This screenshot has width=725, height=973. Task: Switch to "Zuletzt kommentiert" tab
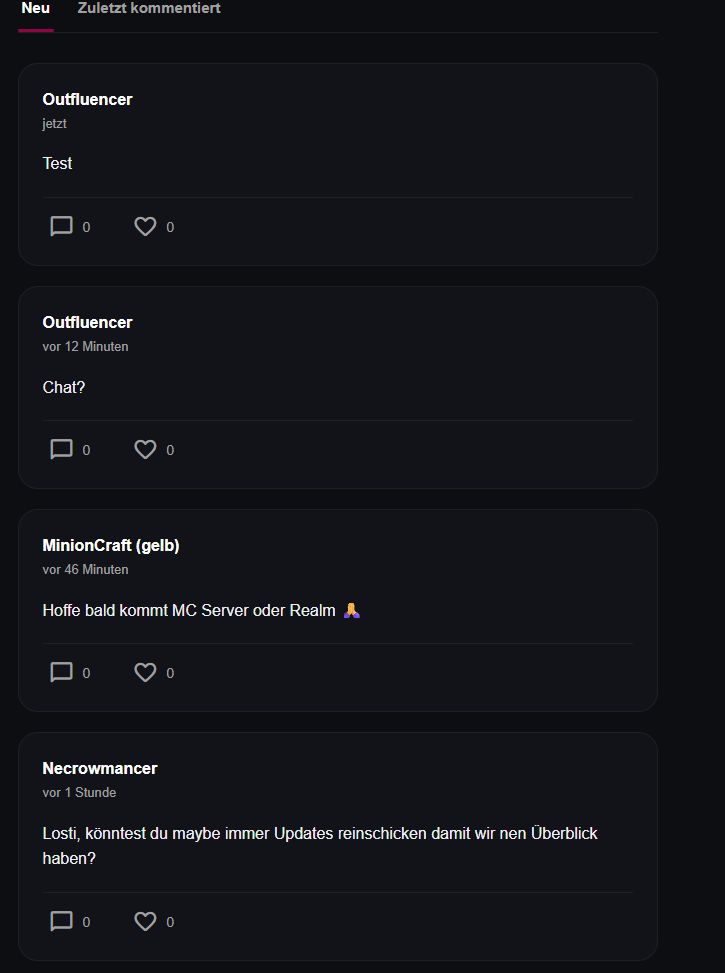(149, 9)
